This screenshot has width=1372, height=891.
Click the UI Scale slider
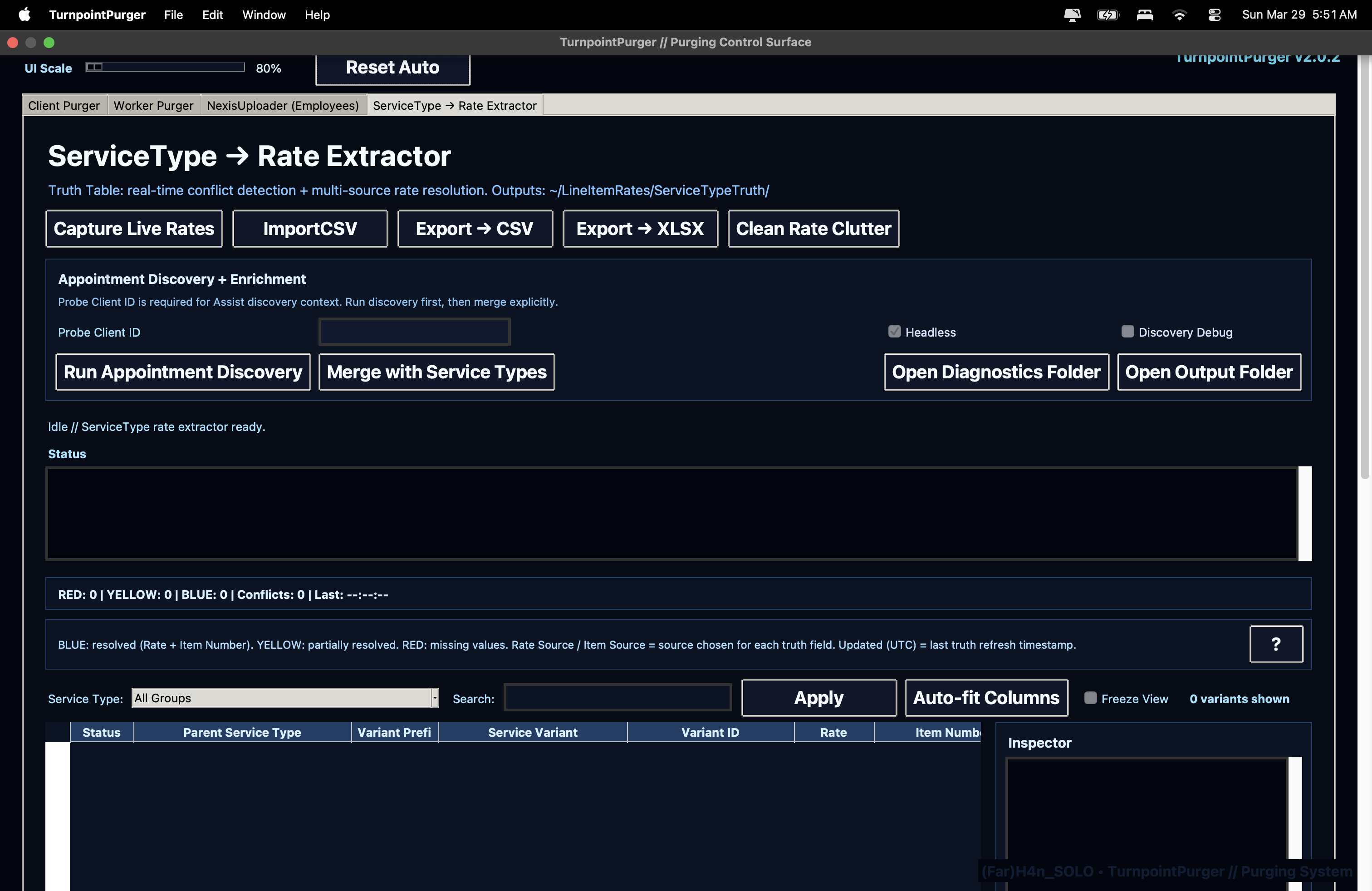click(x=165, y=68)
